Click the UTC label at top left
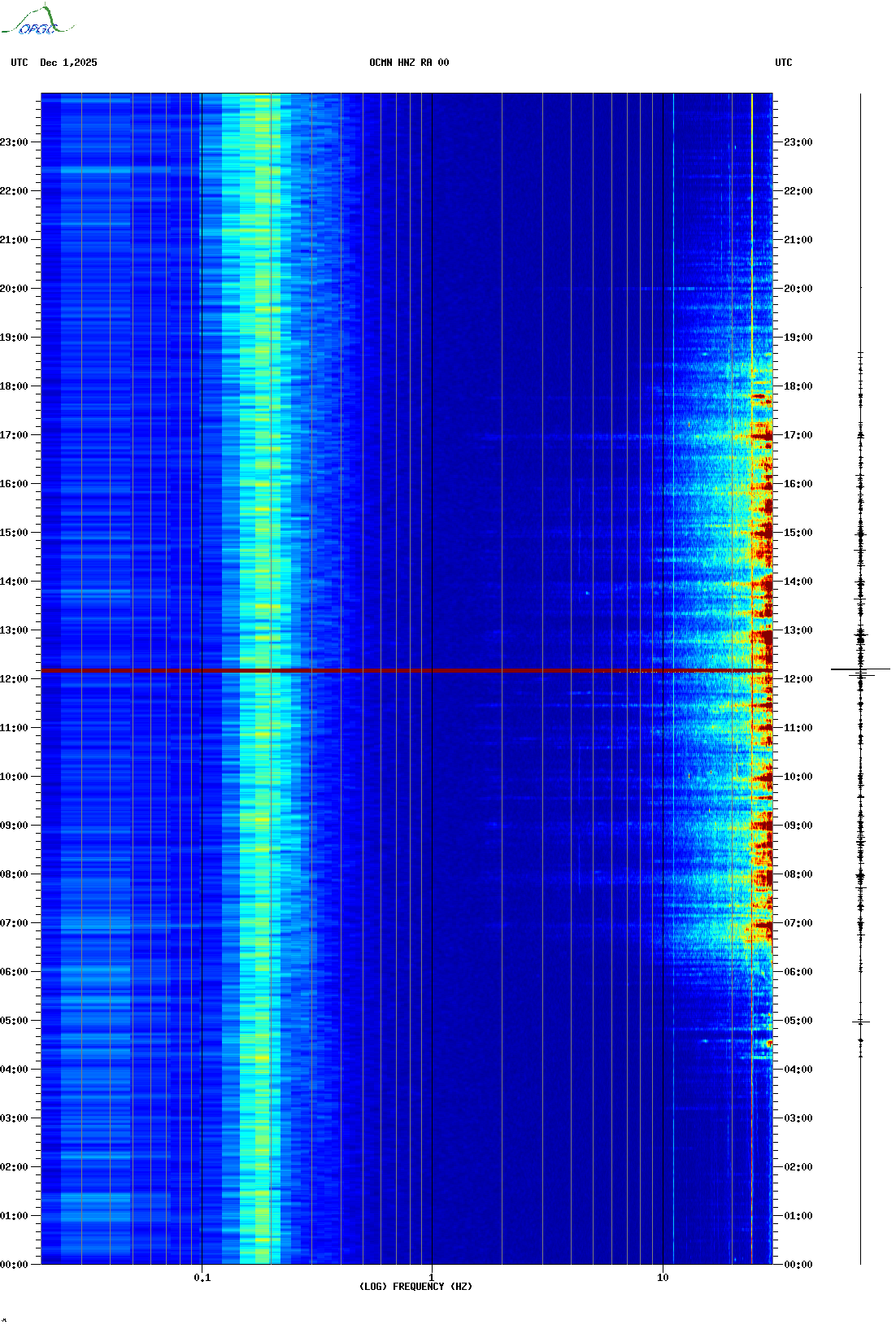This screenshot has height=1329, width=896. point(20,63)
